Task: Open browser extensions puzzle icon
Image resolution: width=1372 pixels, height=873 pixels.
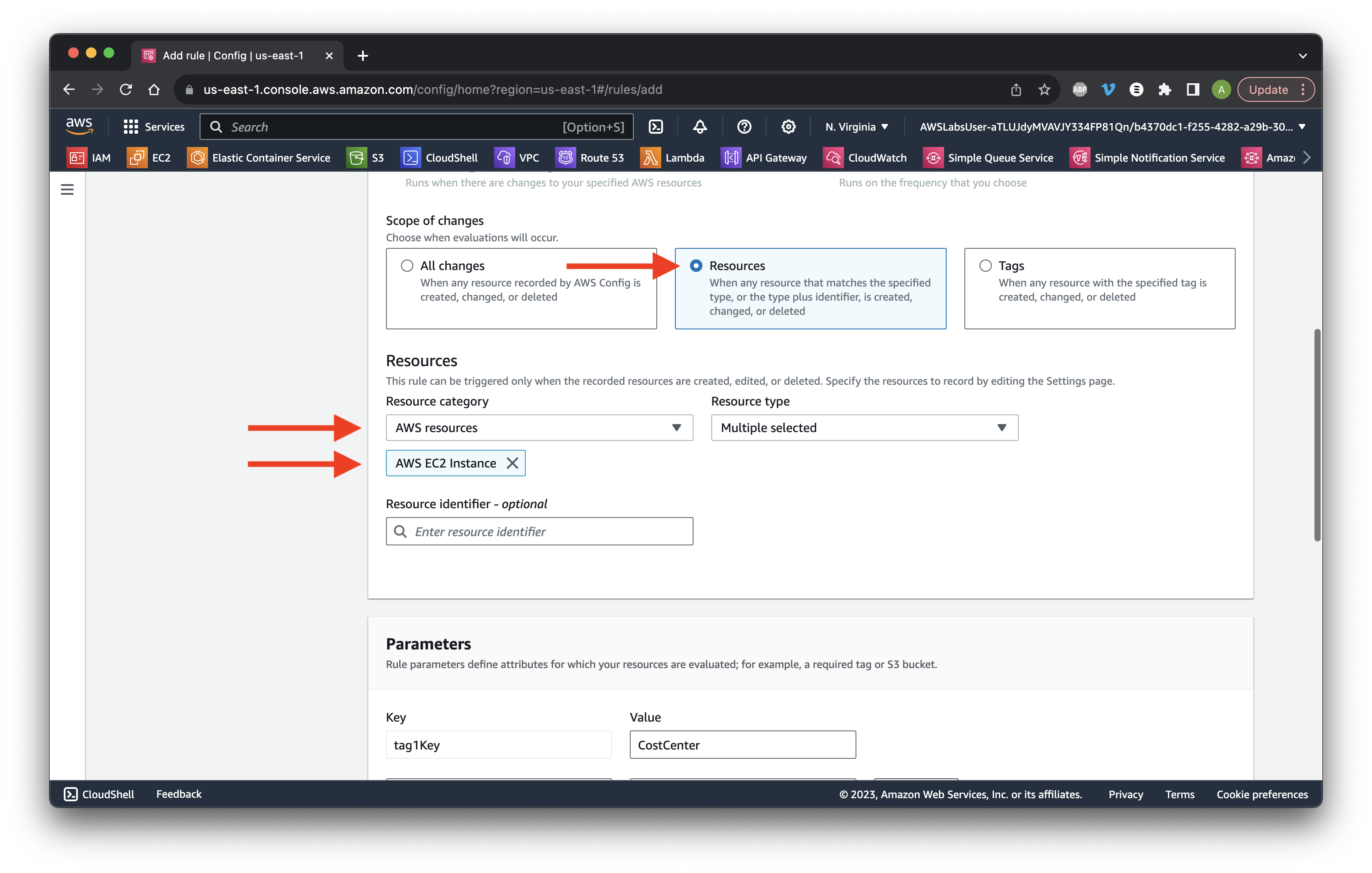Action: [1164, 89]
